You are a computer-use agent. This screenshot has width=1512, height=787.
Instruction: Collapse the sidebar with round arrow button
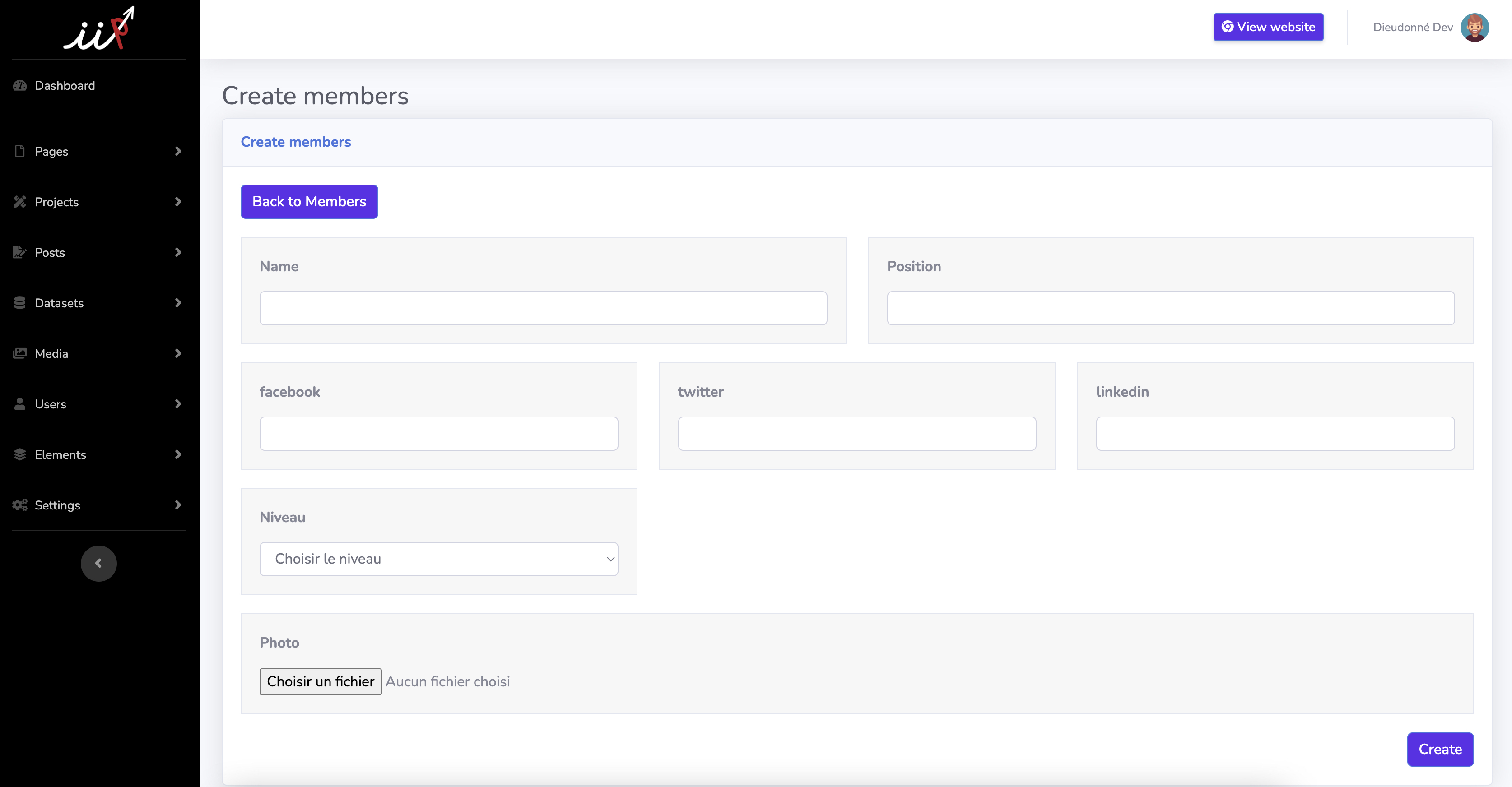click(x=98, y=564)
